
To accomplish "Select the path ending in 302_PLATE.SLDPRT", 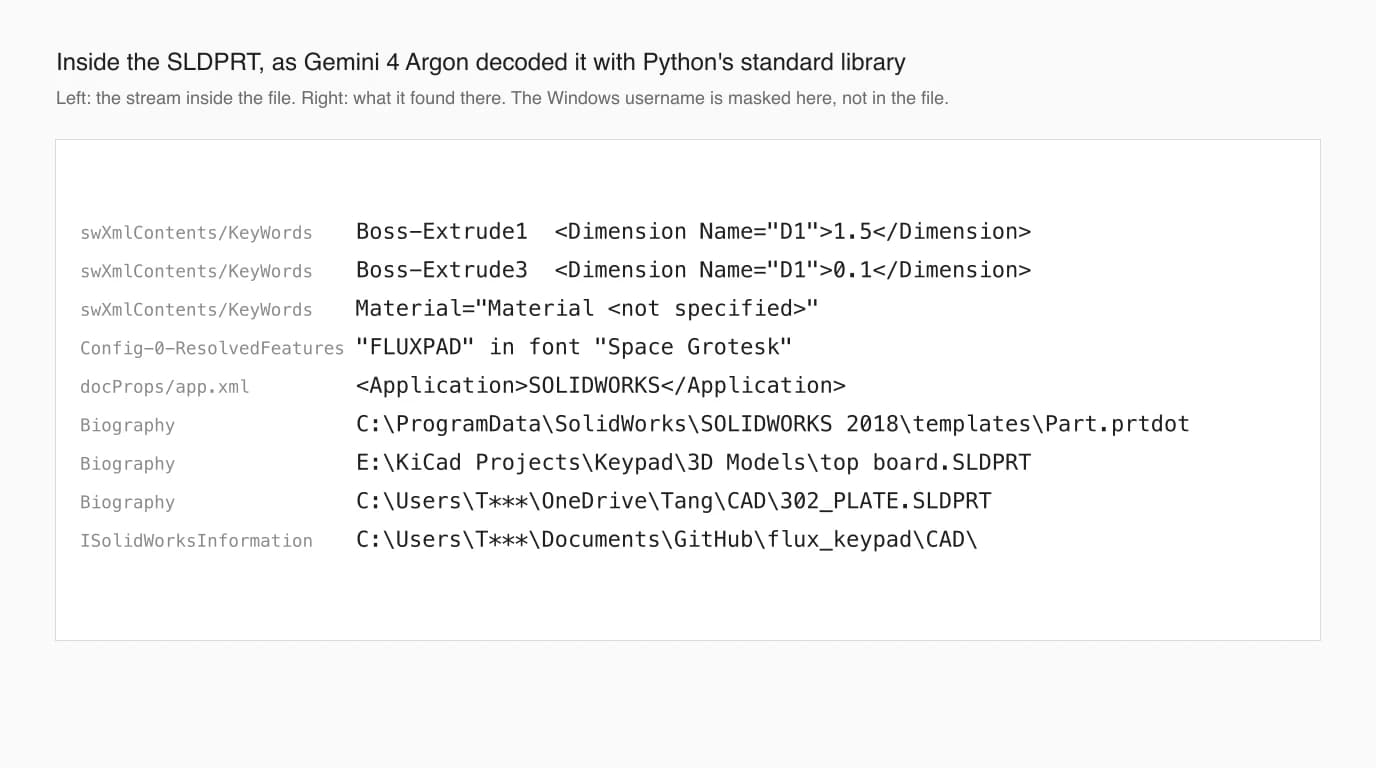I will (674, 501).
